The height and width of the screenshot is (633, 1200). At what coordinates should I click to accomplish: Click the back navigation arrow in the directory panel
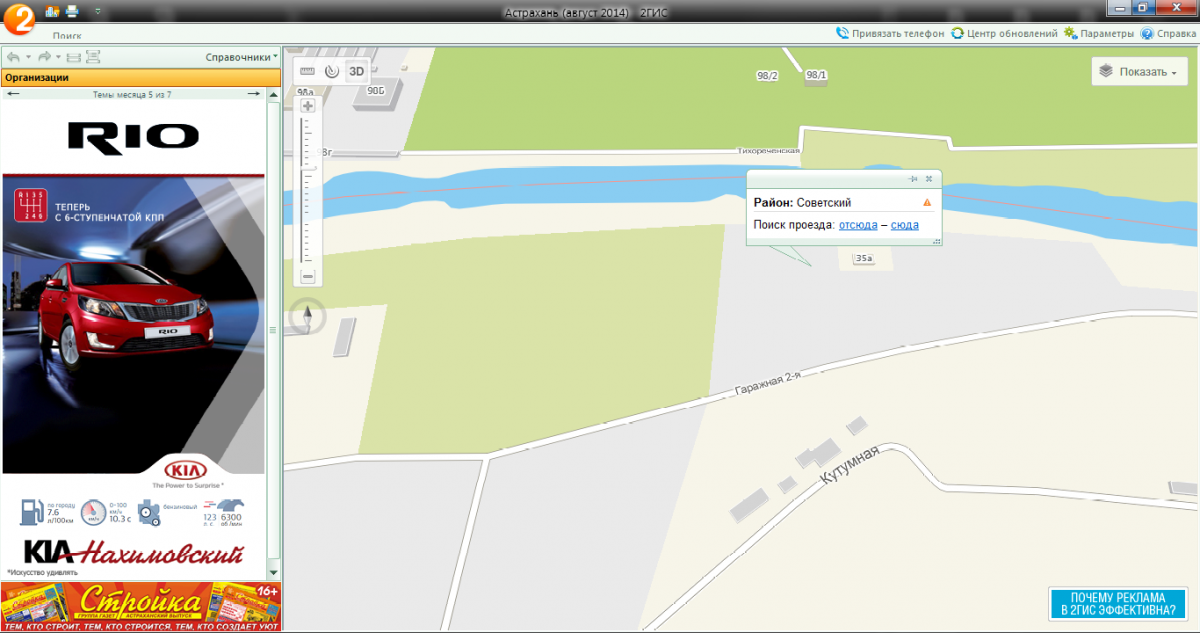coord(13,57)
